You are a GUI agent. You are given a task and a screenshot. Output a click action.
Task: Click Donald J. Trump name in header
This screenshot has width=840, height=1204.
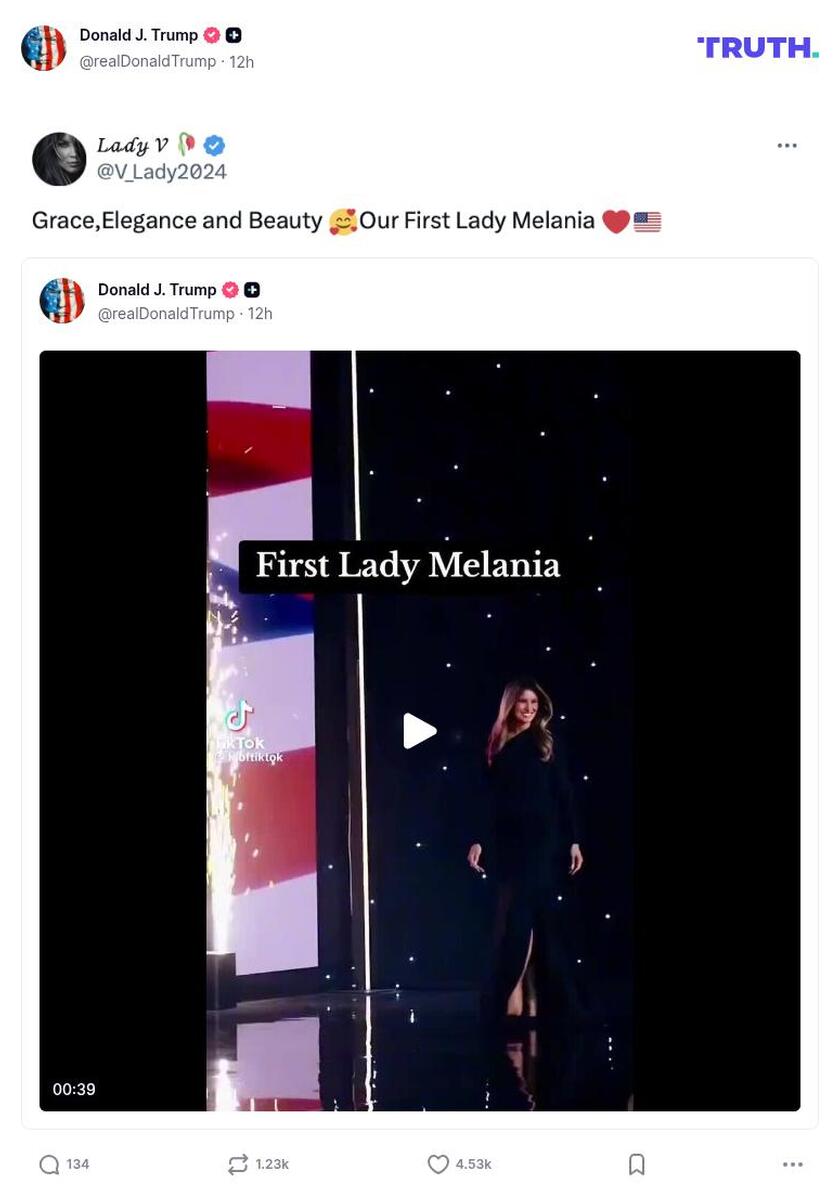pos(138,35)
